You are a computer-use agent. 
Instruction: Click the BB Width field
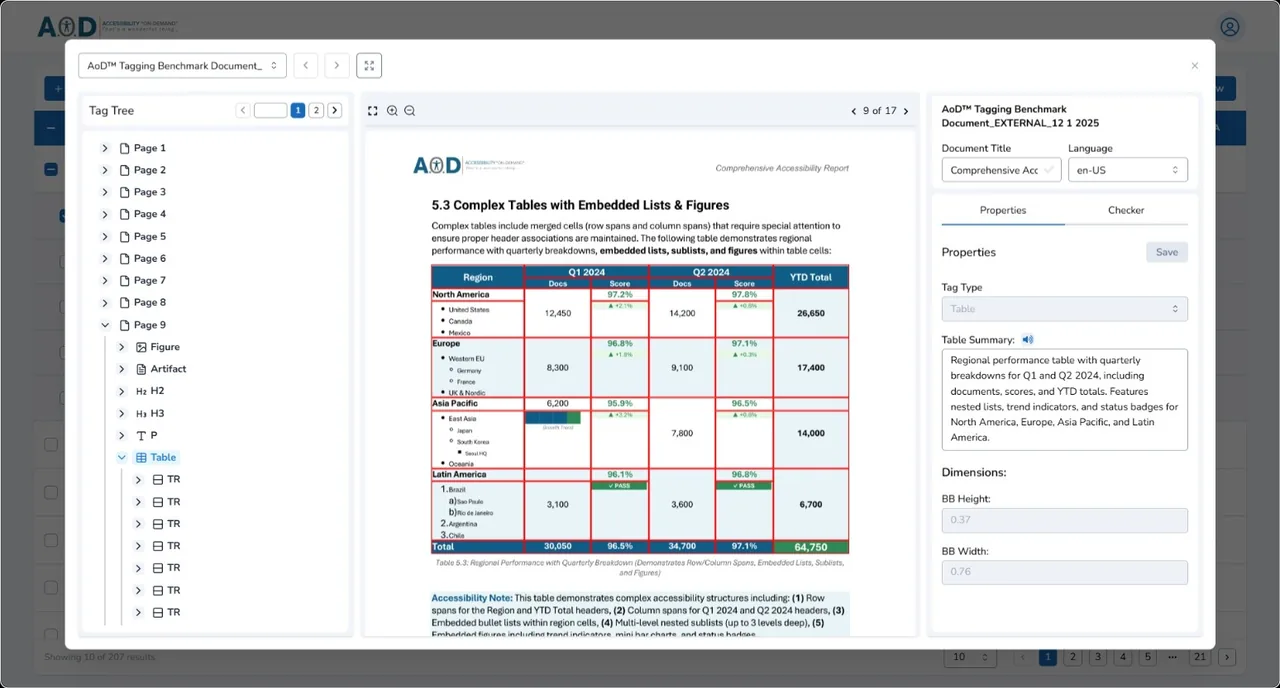[1064, 572]
